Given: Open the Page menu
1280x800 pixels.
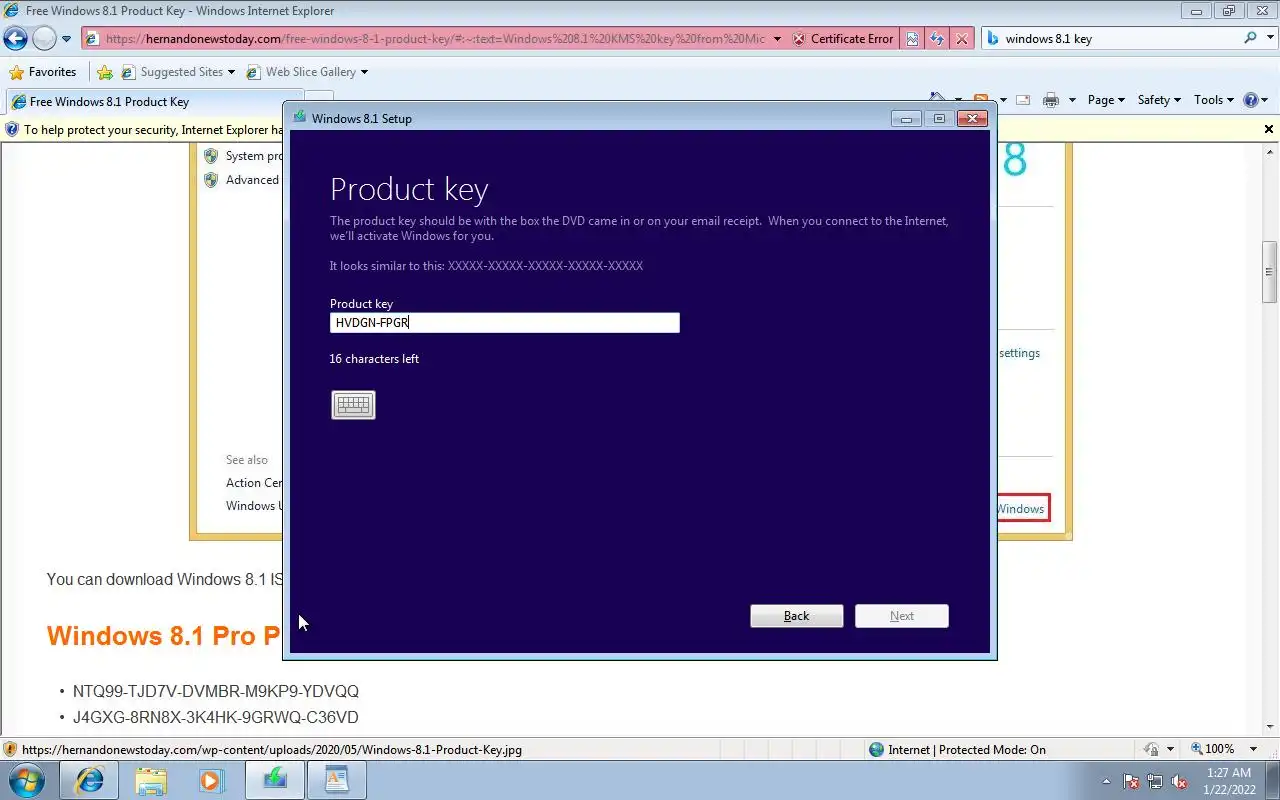Looking at the screenshot, I should (x=1106, y=100).
